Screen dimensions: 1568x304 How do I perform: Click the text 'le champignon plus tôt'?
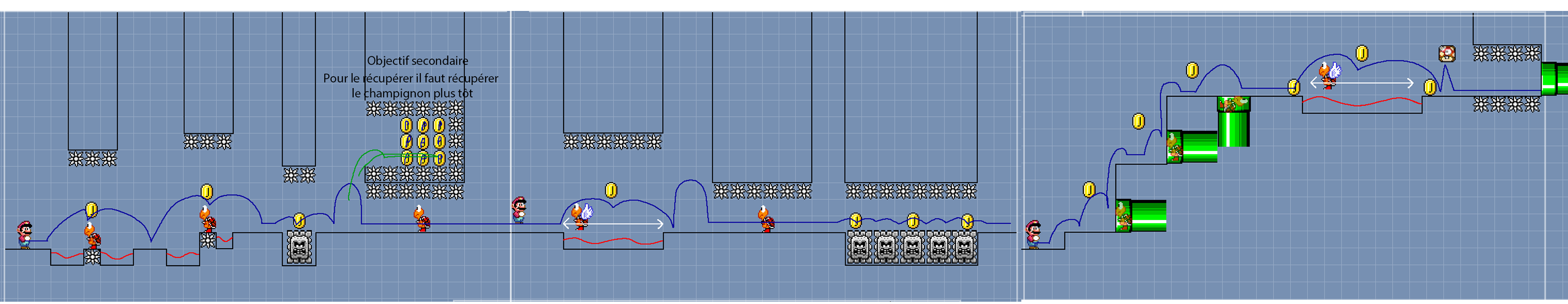click(x=412, y=93)
